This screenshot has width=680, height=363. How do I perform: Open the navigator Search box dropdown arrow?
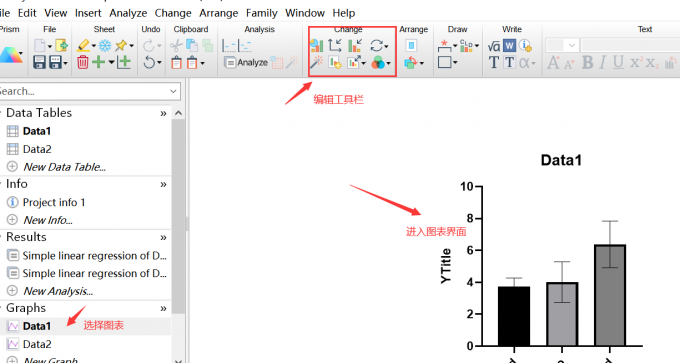coord(173,91)
